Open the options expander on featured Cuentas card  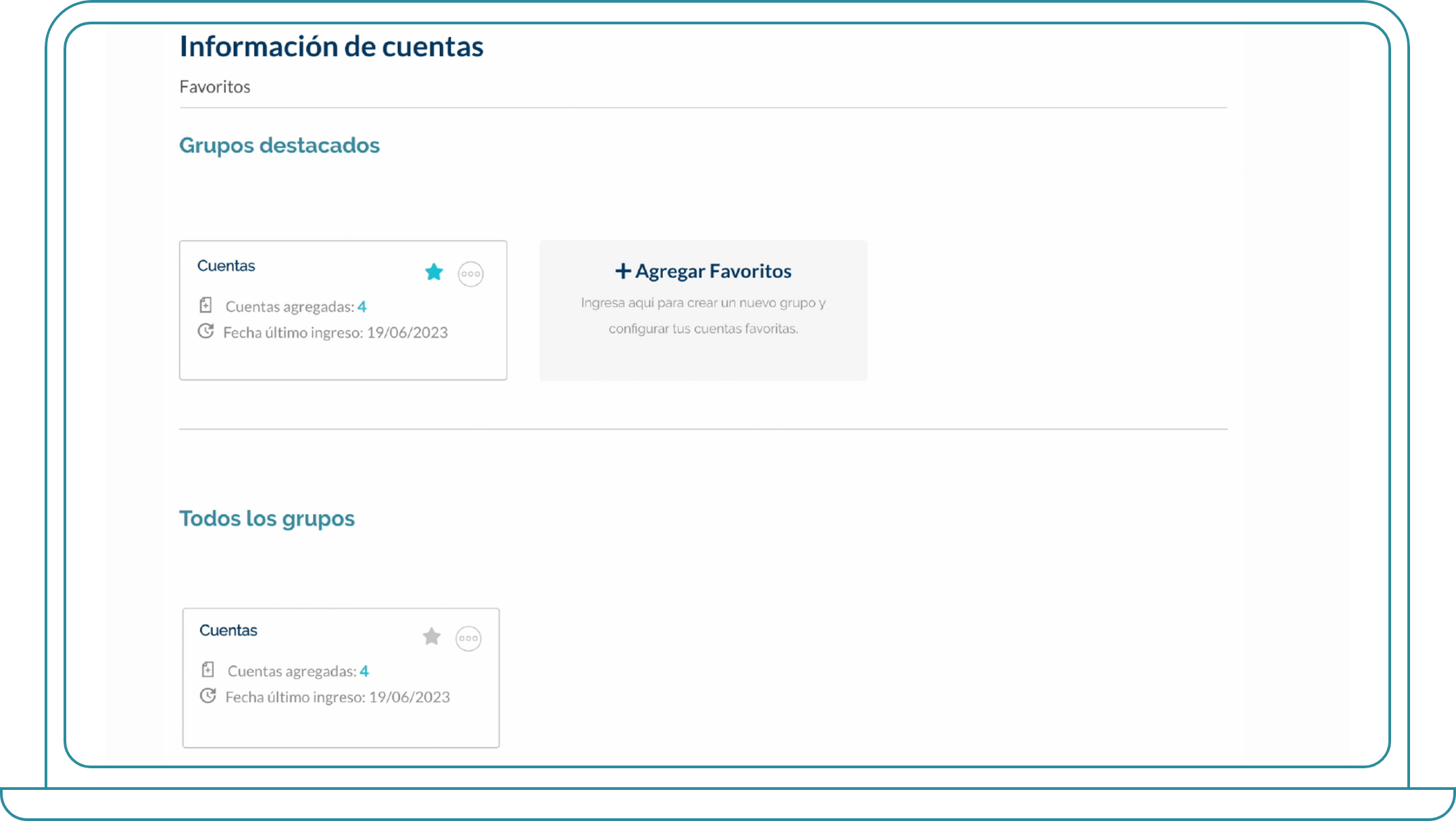470,273
